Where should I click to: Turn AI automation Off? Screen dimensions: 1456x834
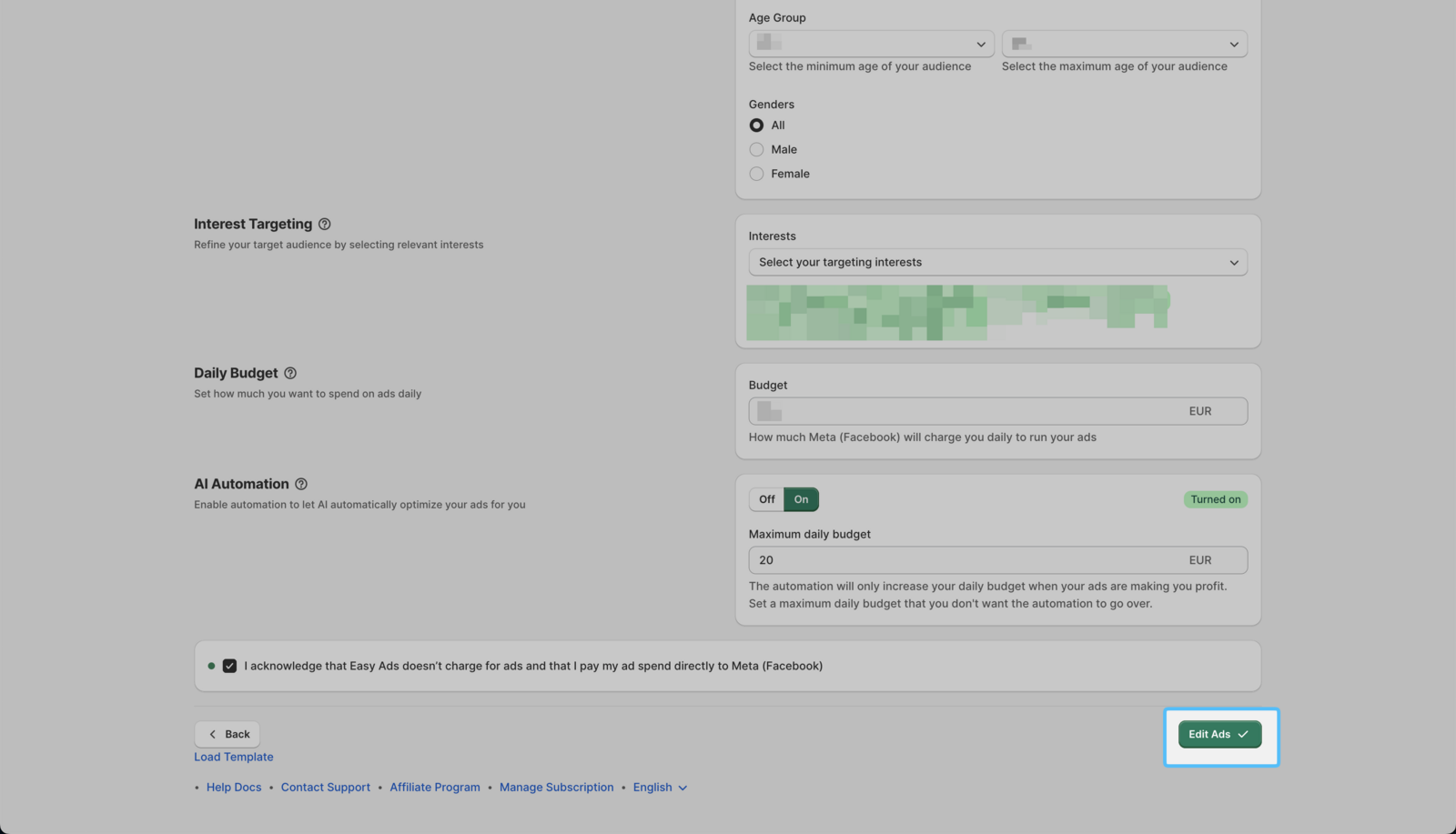[x=766, y=500]
